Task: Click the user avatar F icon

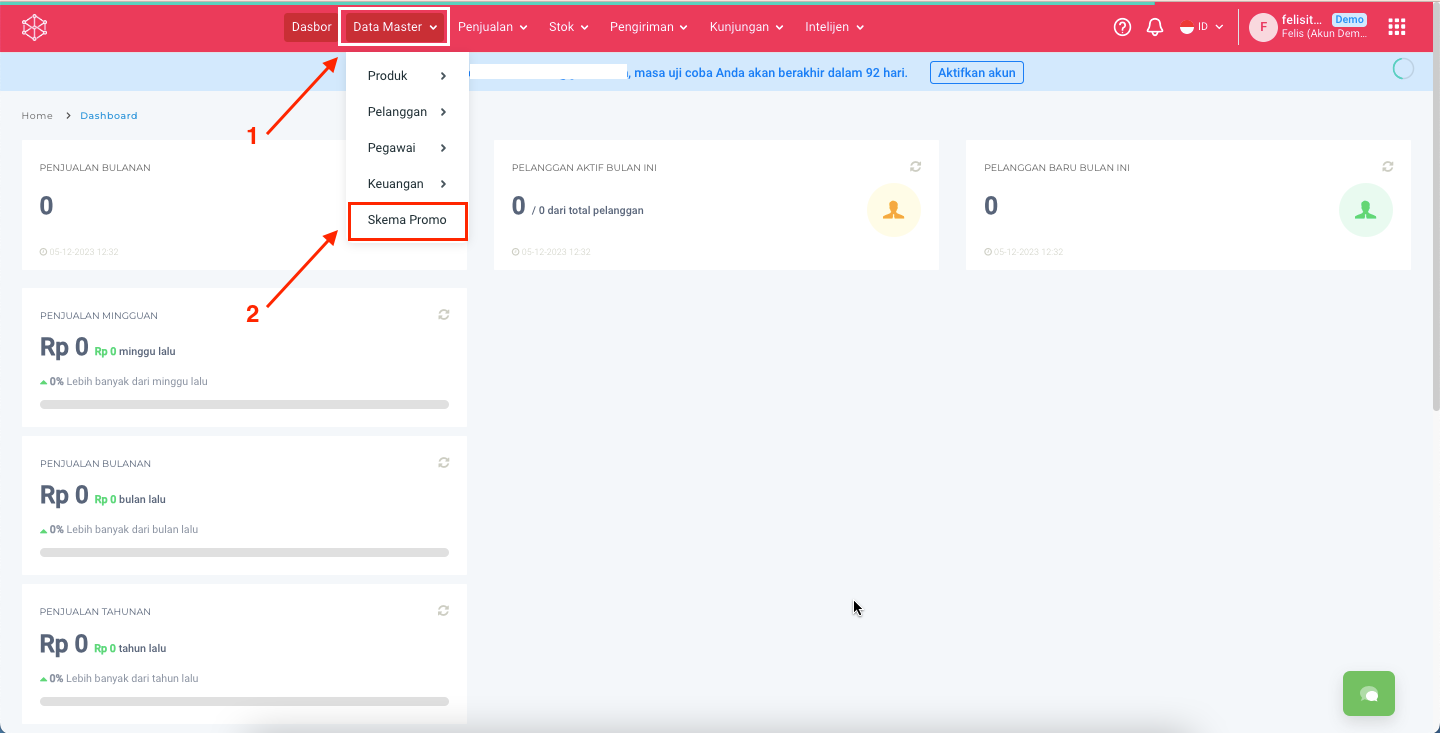Action: [x=1263, y=28]
